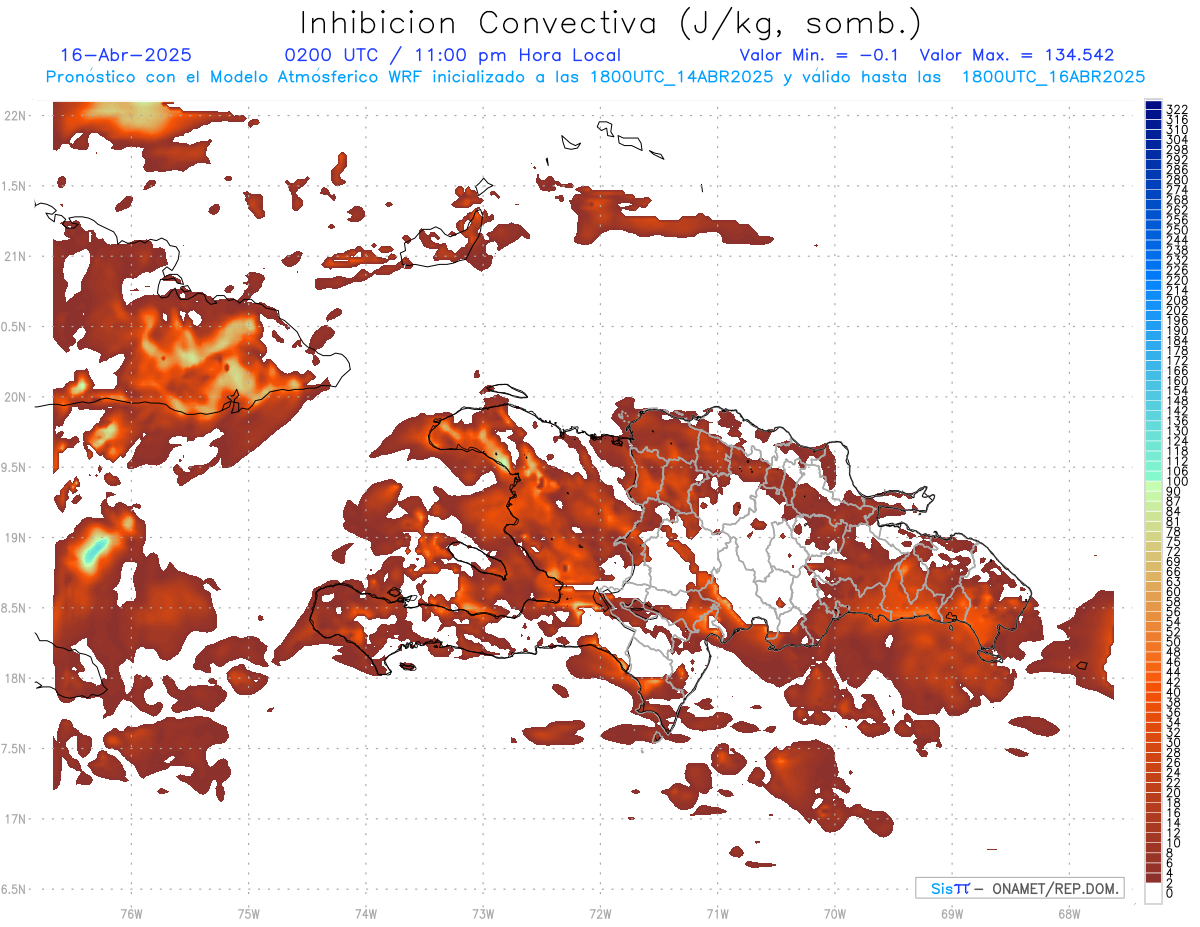Click the darkest blue color bar swatch at 322
The width and height of the screenshot is (1200, 927).
click(x=1154, y=105)
